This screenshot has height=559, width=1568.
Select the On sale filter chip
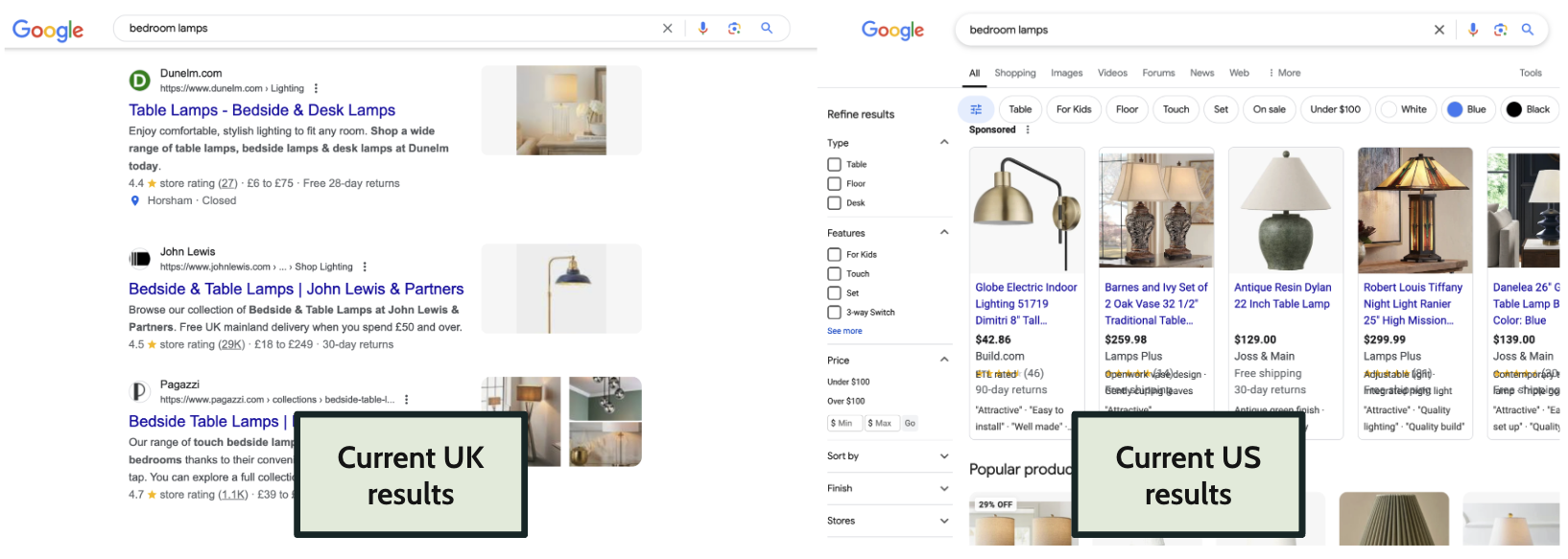point(1270,109)
